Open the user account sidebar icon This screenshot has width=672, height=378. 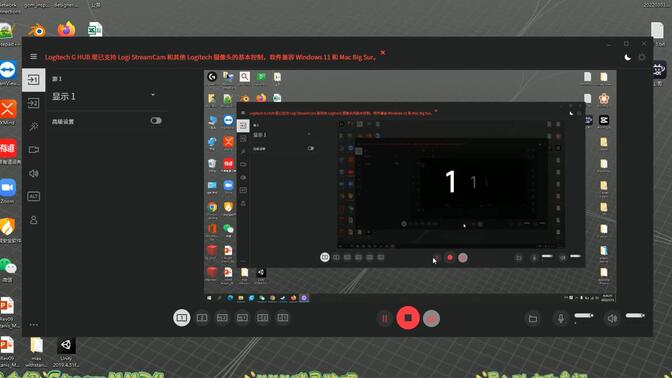coord(33,220)
